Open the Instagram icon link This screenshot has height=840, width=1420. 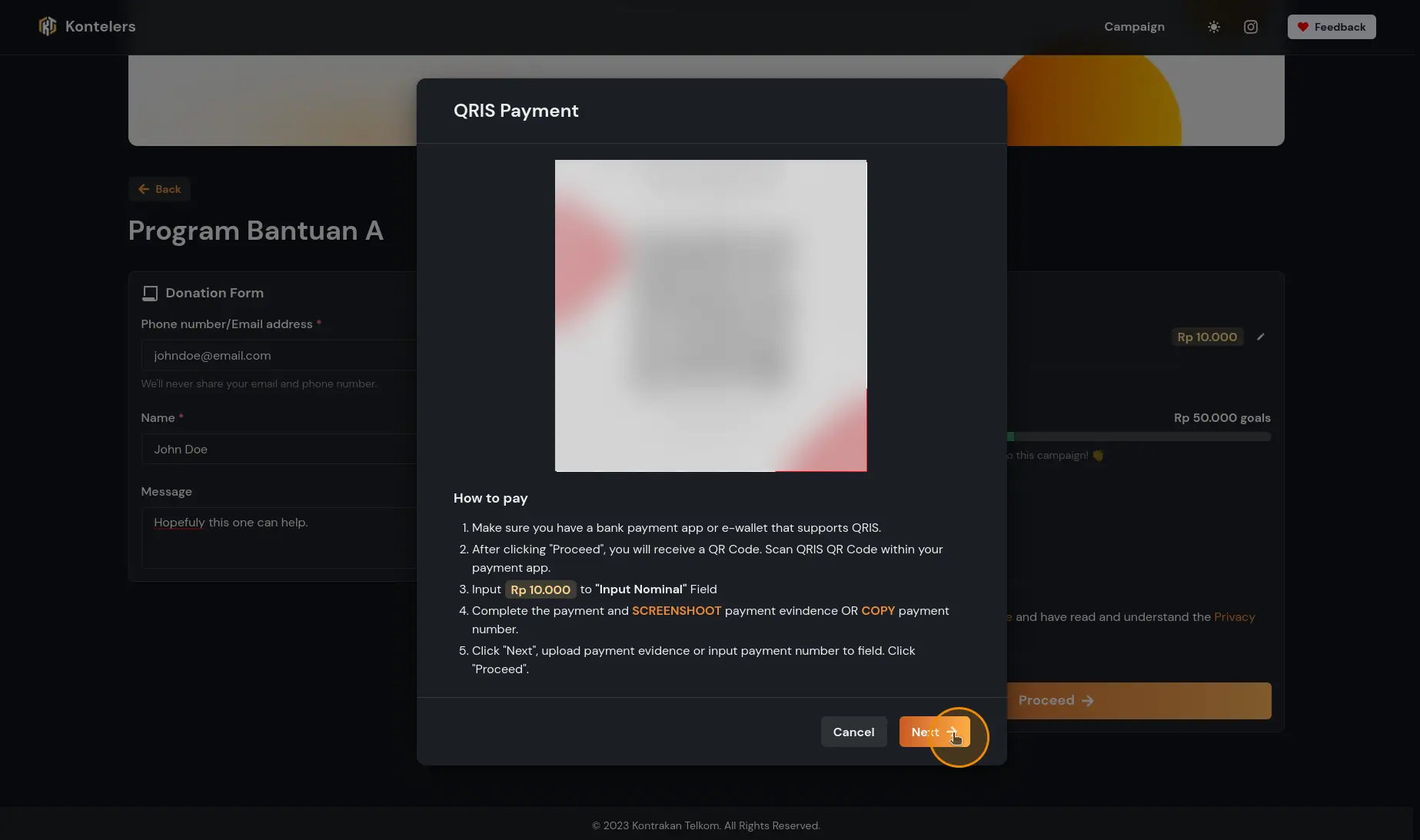(1251, 27)
